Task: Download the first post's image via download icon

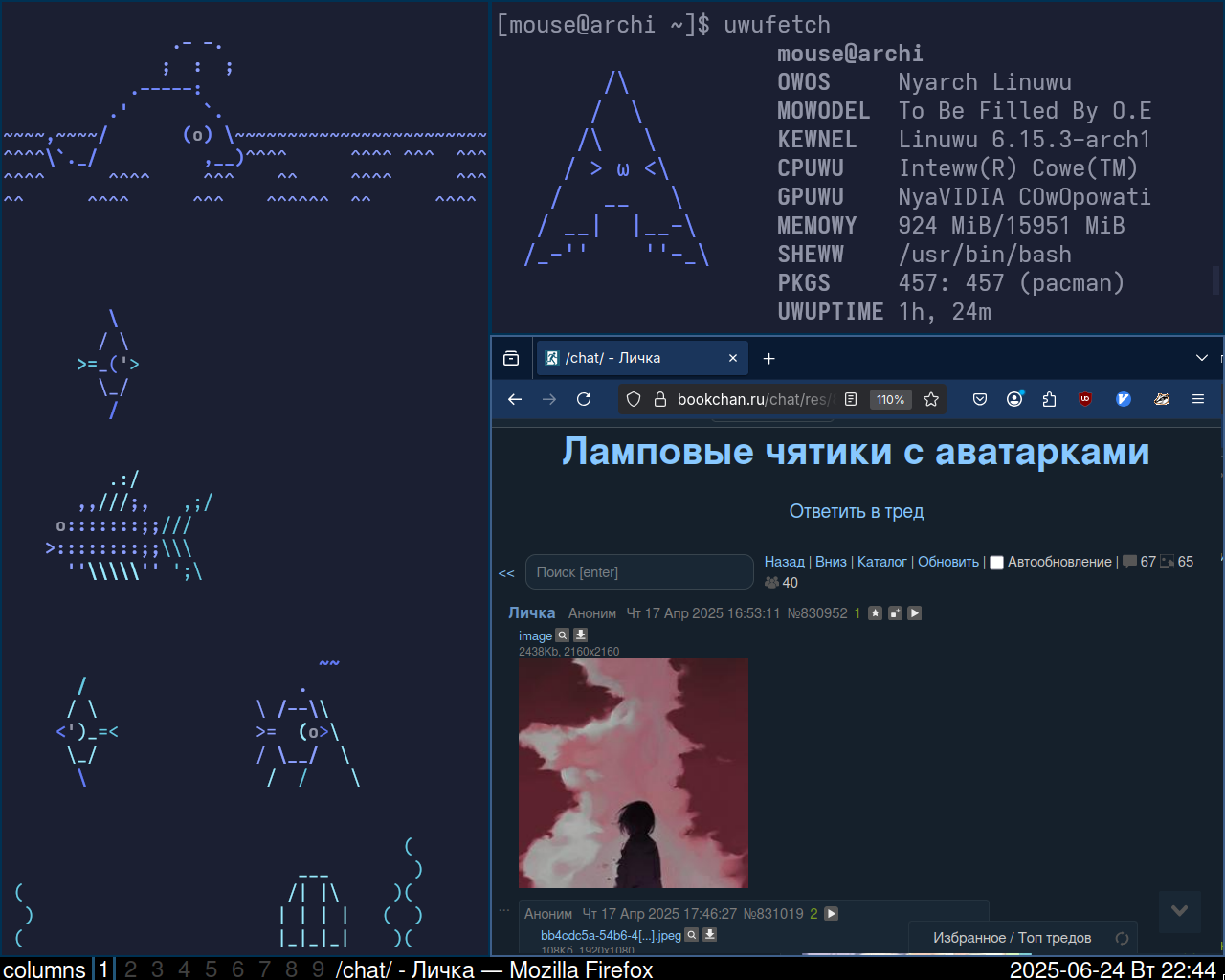Action: point(580,635)
